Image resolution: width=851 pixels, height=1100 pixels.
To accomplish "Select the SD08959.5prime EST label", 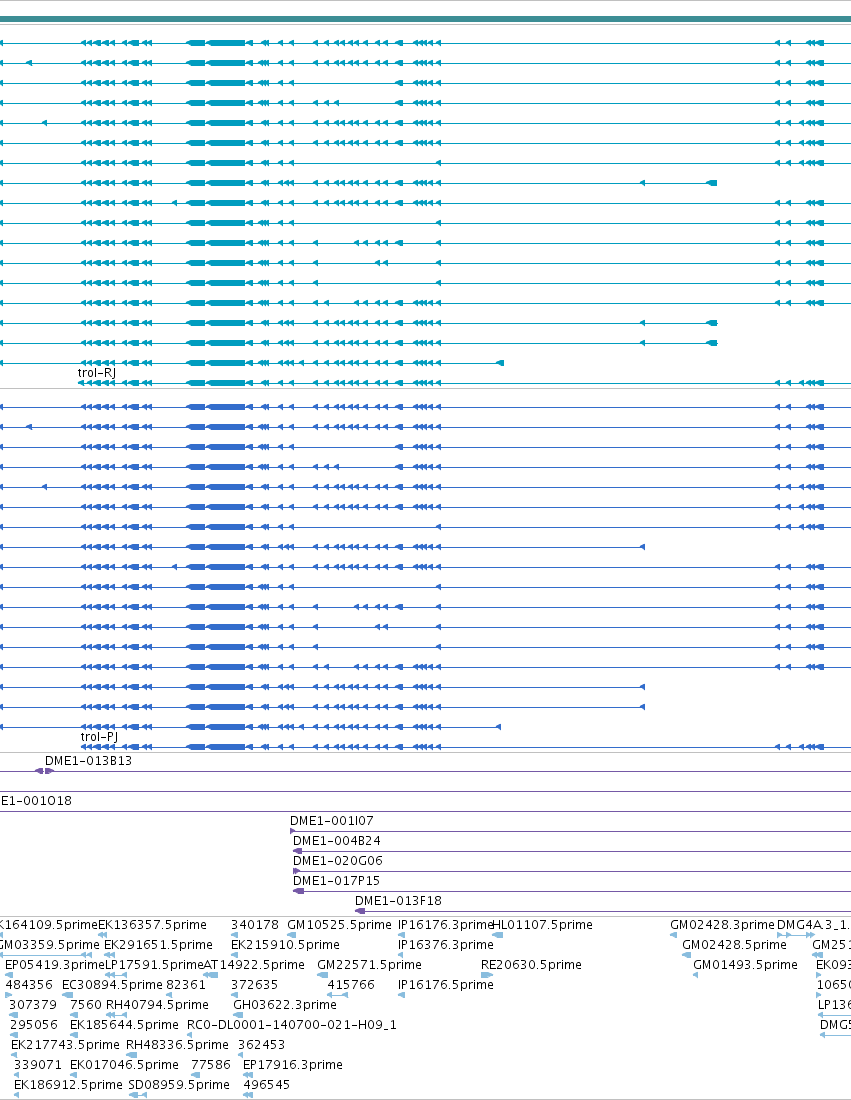I will tap(179, 1085).
